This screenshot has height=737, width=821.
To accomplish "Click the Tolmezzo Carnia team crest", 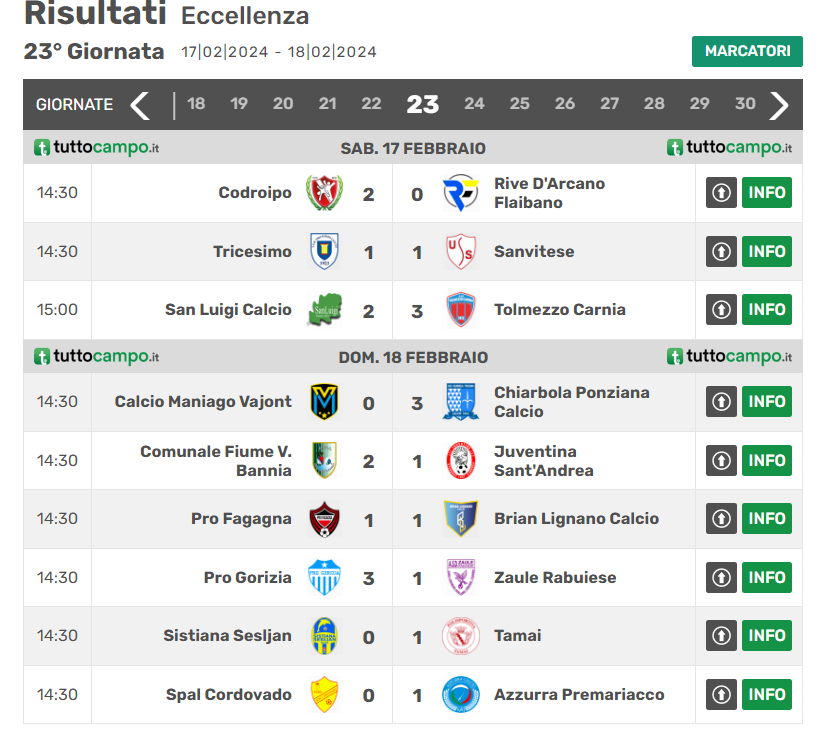I will pyautogui.click(x=461, y=309).
